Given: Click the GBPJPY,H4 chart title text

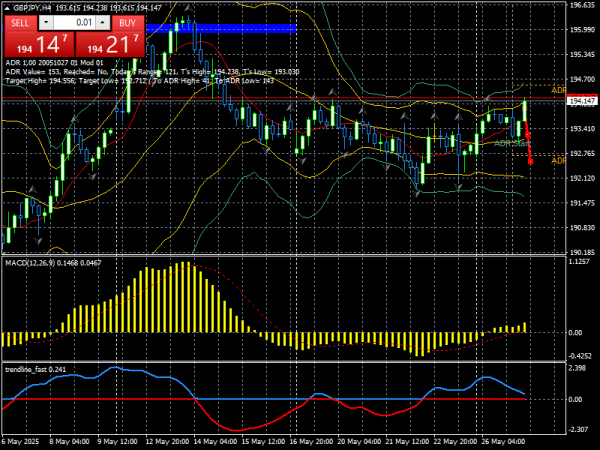Looking at the screenshot, I should point(32,8).
